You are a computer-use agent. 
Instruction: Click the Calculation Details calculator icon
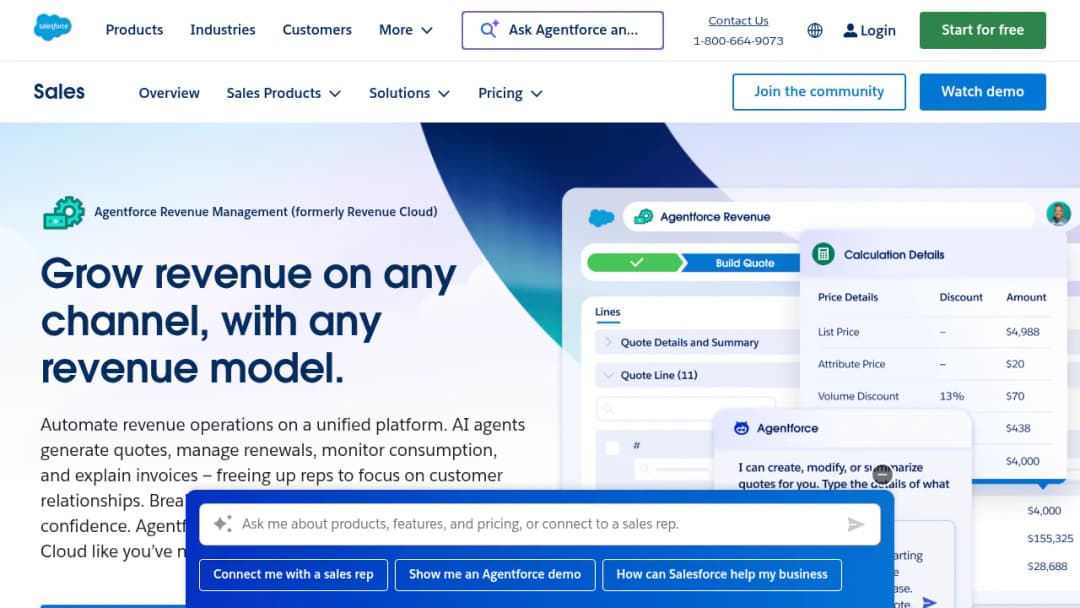coord(823,254)
